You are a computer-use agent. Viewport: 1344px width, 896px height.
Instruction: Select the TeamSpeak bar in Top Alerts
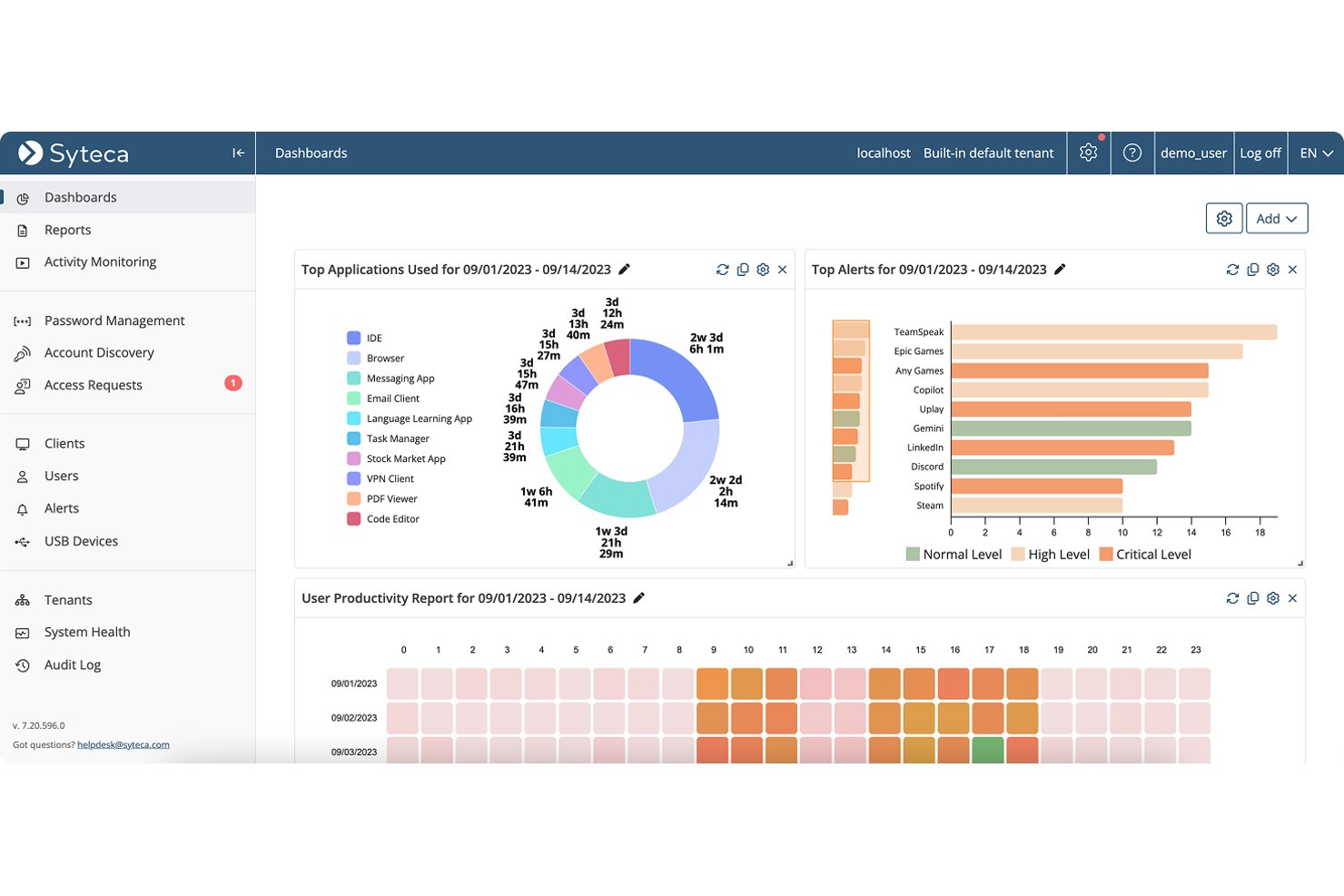pyautogui.click(x=1114, y=332)
